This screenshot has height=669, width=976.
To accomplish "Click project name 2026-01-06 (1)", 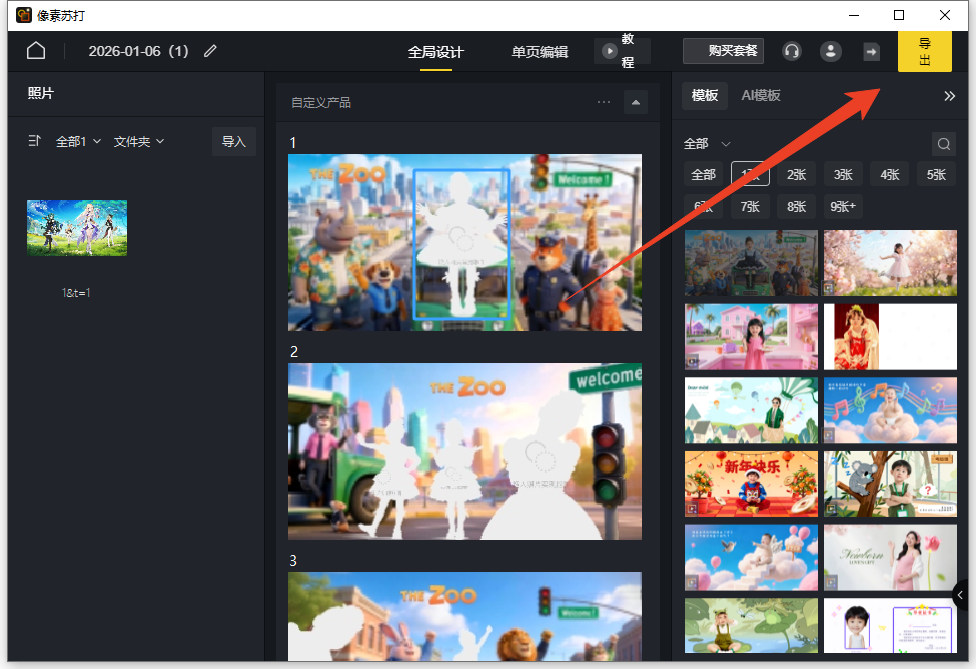I will (x=138, y=51).
